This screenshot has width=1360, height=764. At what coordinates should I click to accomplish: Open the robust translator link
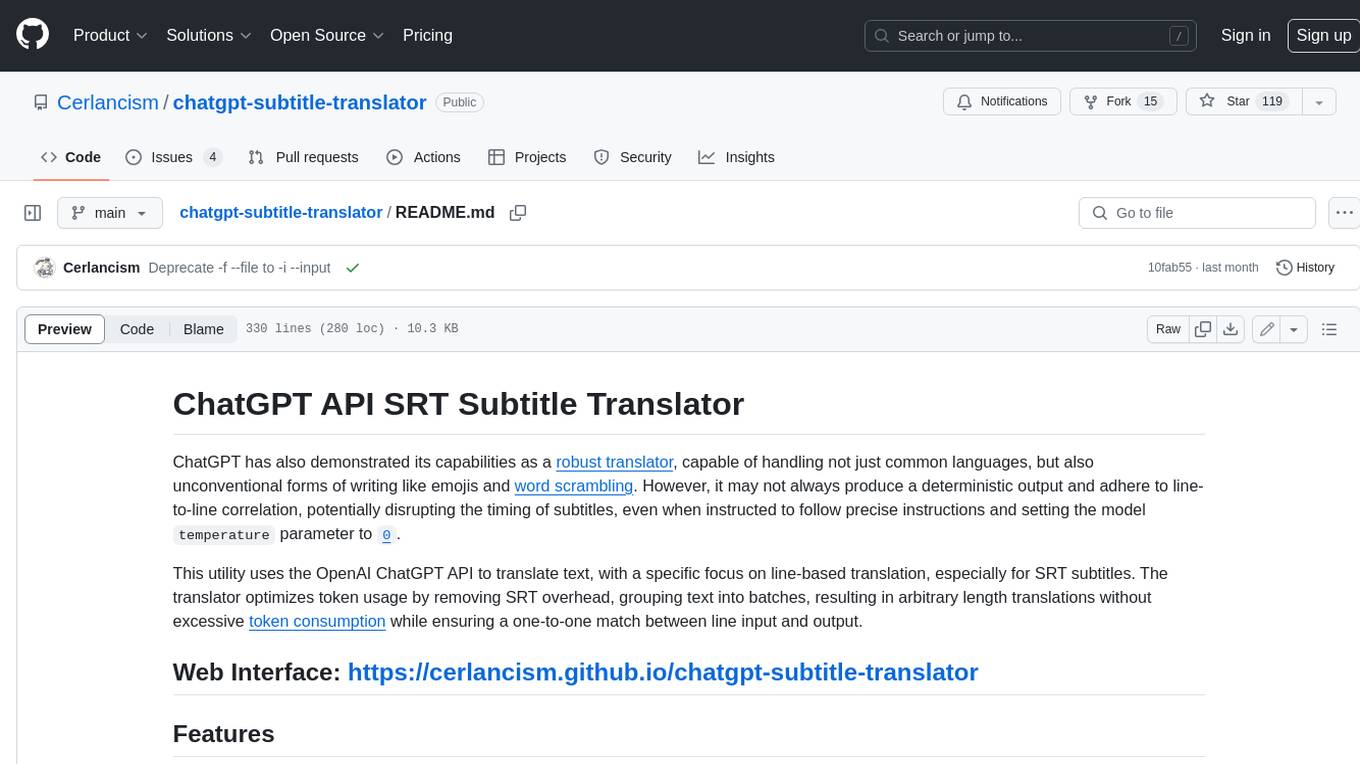tap(614, 462)
